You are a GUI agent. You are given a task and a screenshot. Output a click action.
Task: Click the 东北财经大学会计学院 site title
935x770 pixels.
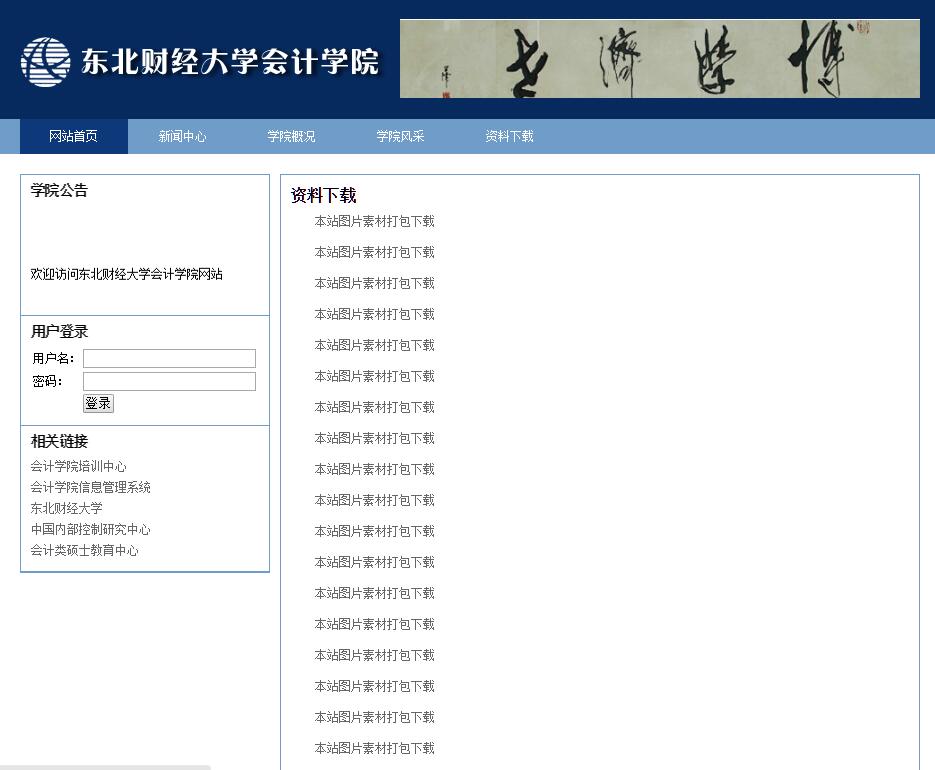click(x=230, y=62)
